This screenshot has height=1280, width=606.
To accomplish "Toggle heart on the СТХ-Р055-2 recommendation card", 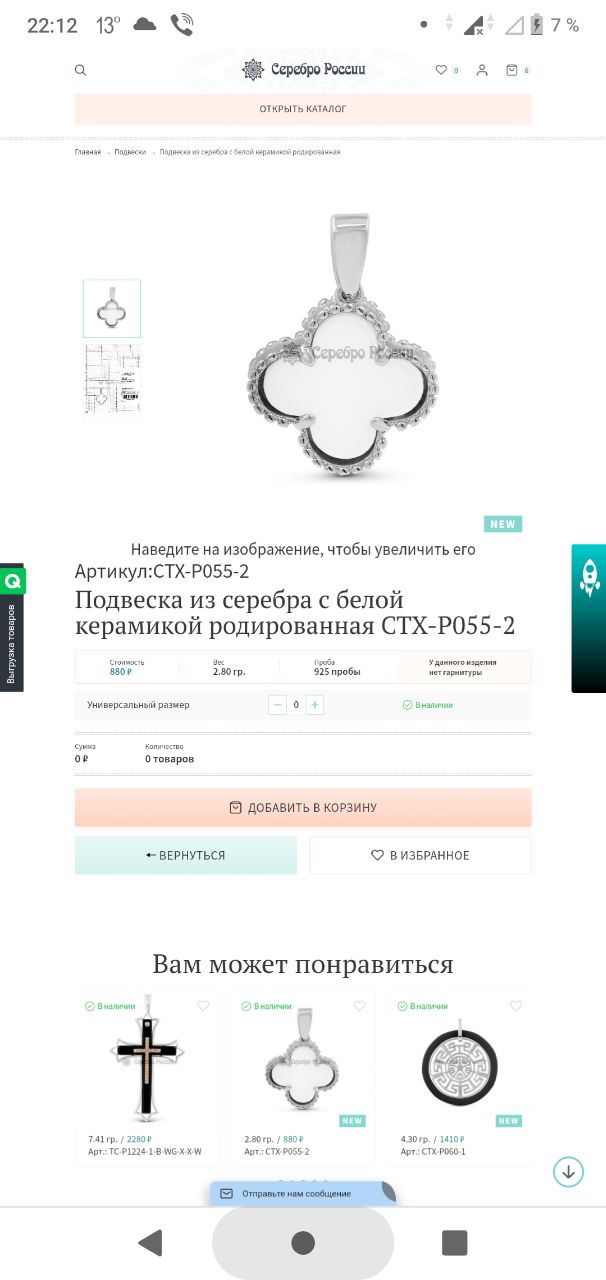I will click(359, 1006).
